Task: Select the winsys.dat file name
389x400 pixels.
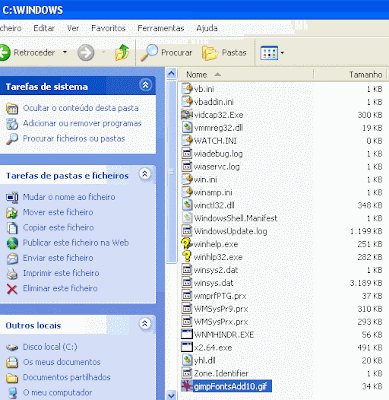Action: point(213,283)
